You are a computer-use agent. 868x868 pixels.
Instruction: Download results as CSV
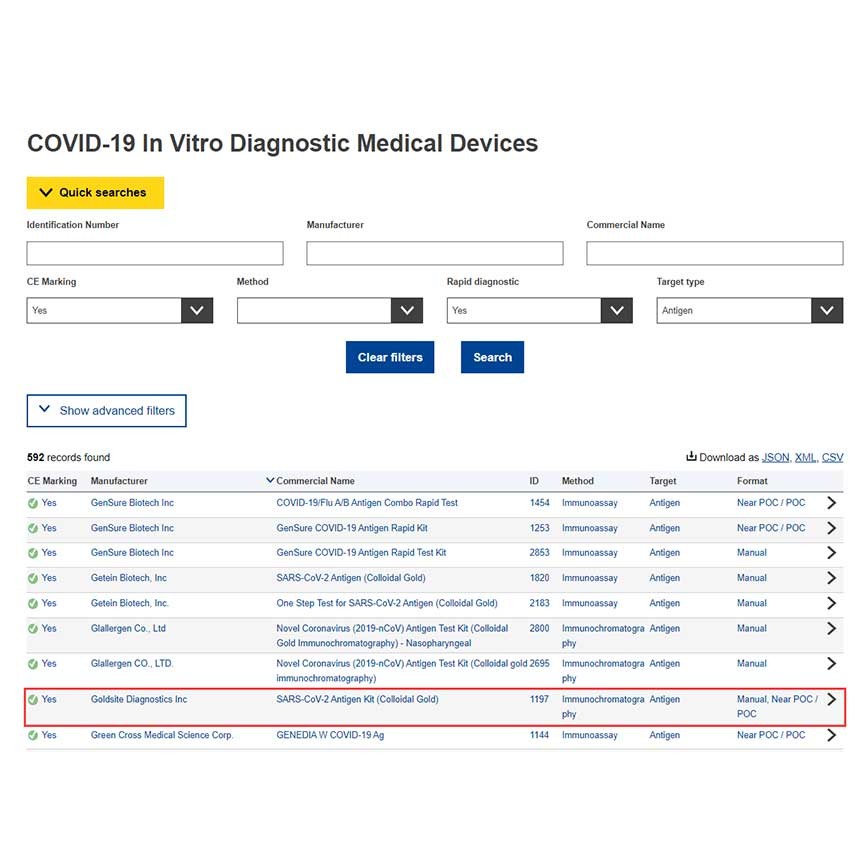click(x=832, y=457)
